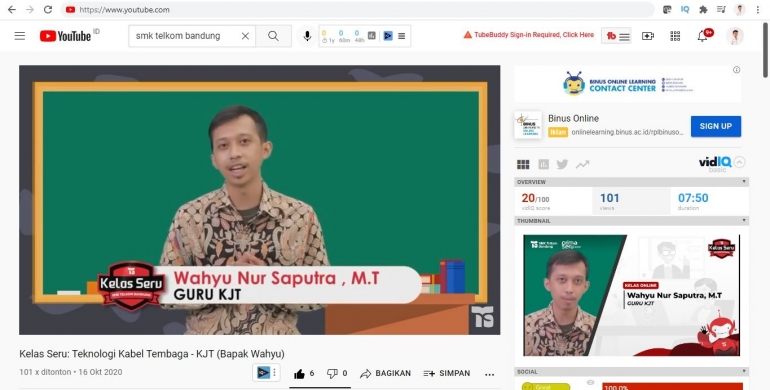Click the SIGN UP button for Binus Online
This screenshot has height=390, width=770.
715,126
